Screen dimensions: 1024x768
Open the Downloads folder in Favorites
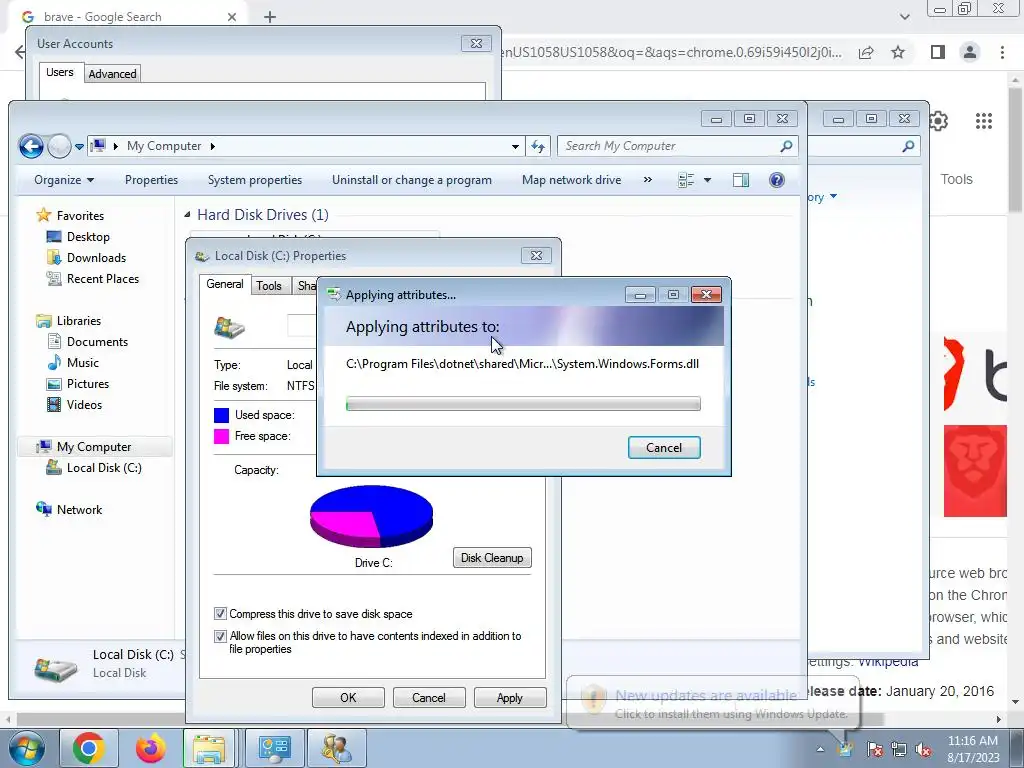(x=96, y=257)
